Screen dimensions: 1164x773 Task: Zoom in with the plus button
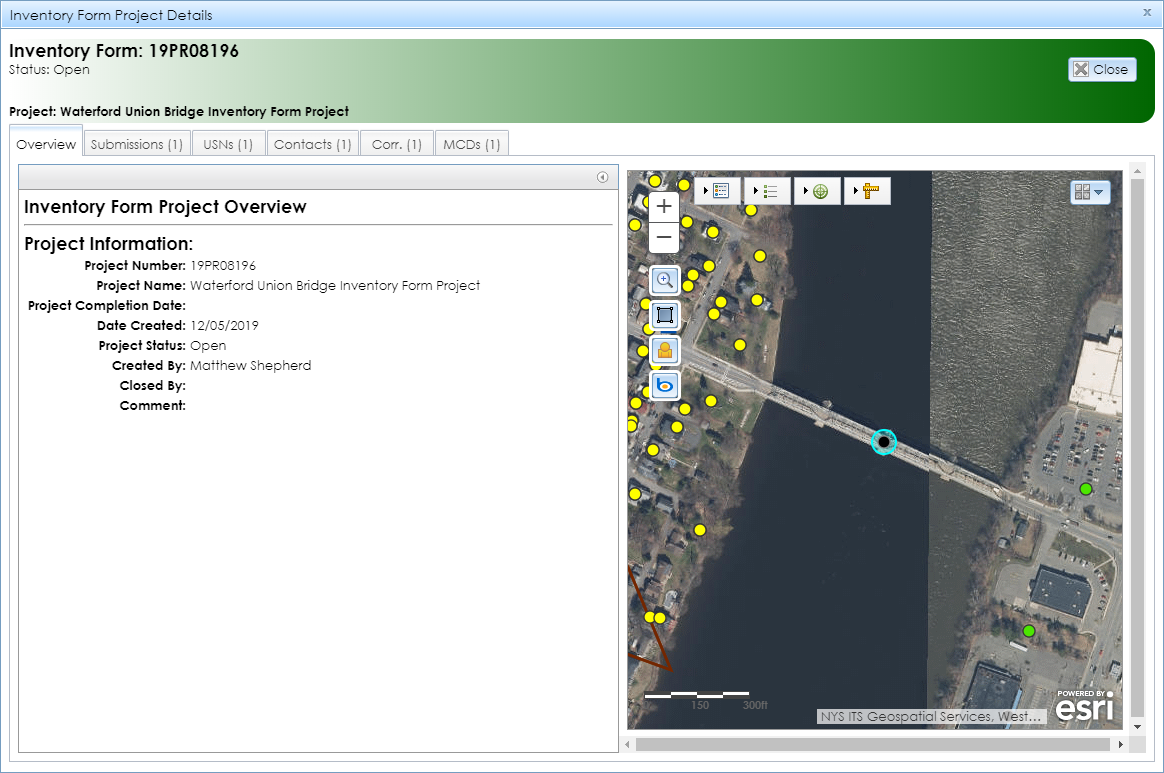point(664,206)
